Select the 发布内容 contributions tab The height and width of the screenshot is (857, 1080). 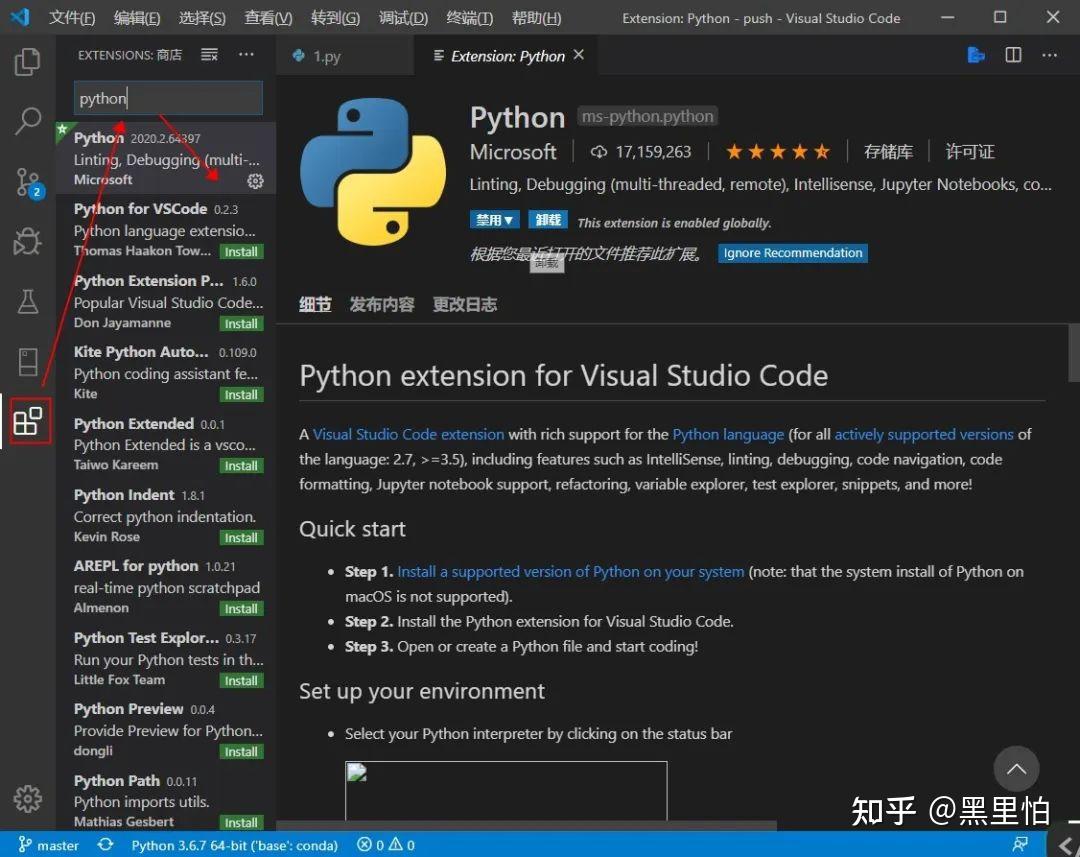[x=382, y=304]
